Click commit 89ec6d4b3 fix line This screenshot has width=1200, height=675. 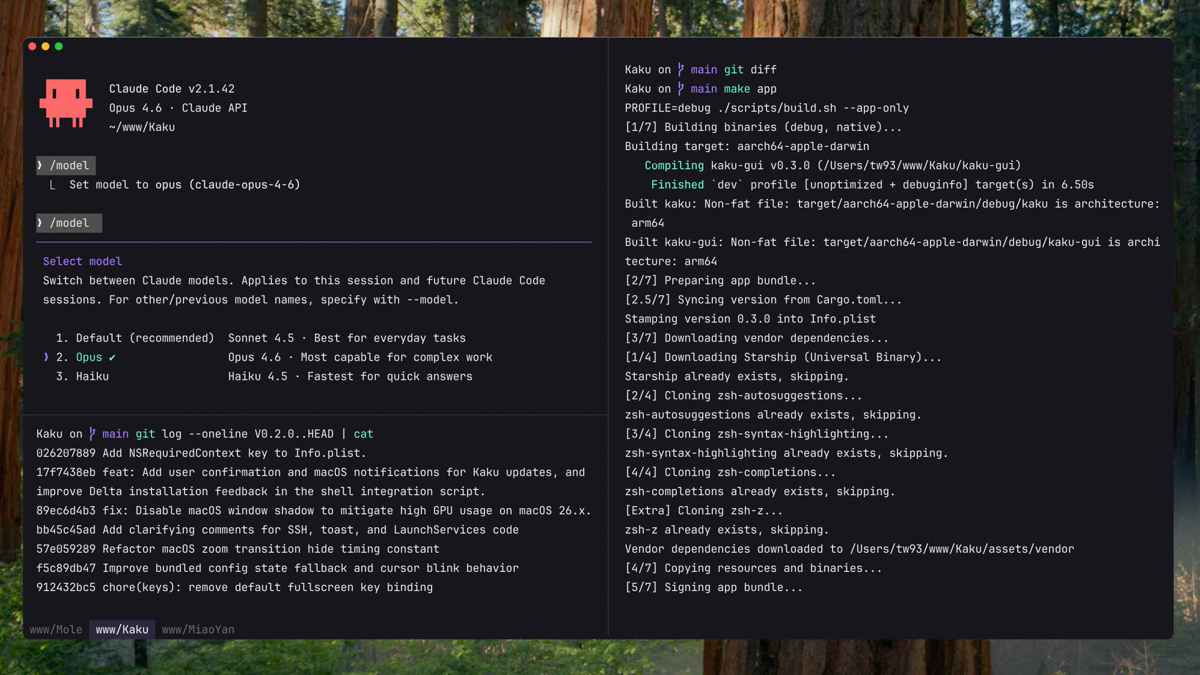pyautogui.click(x=314, y=511)
